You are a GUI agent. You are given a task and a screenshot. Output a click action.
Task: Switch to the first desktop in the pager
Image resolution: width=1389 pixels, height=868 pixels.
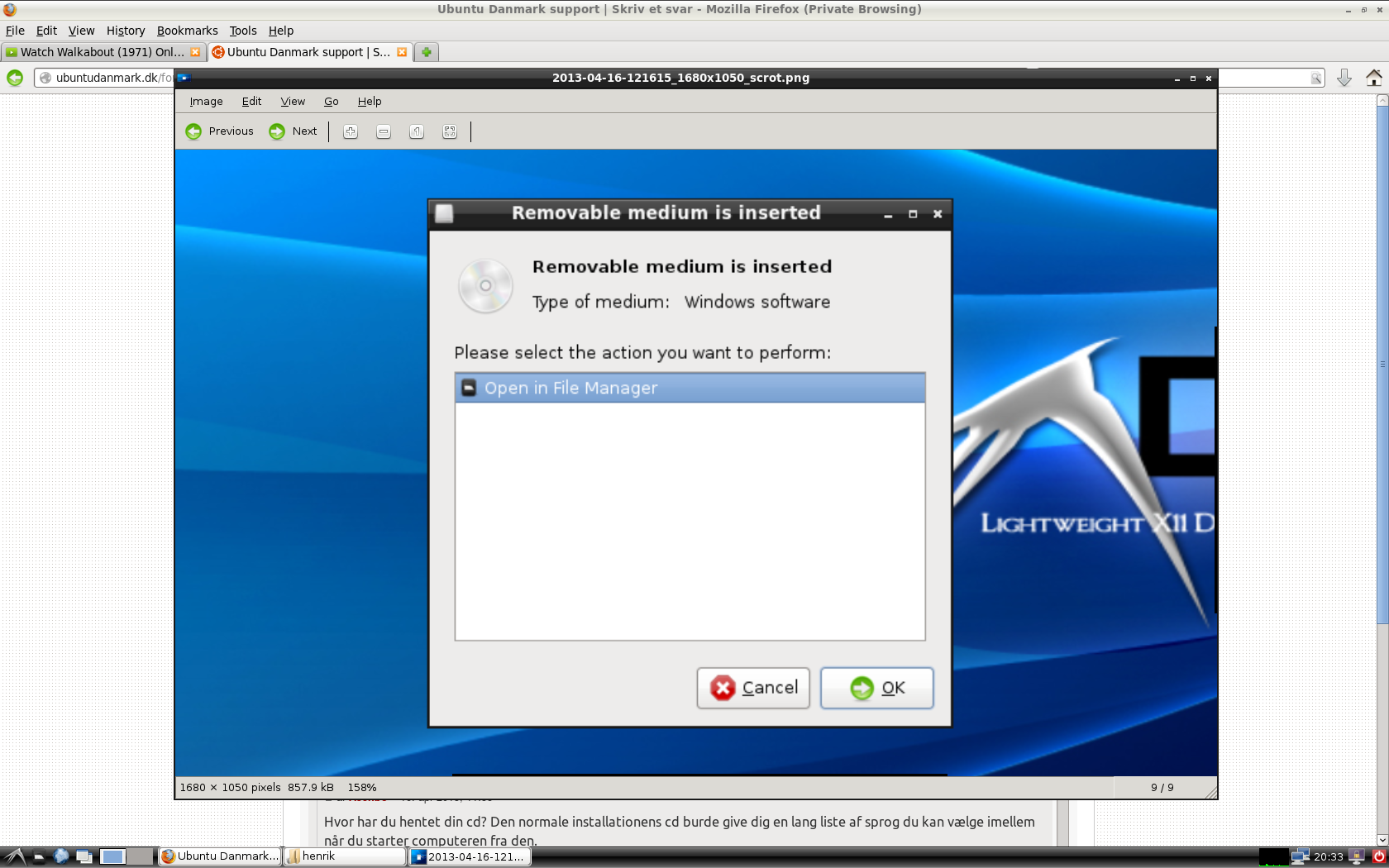tap(113, 857)
